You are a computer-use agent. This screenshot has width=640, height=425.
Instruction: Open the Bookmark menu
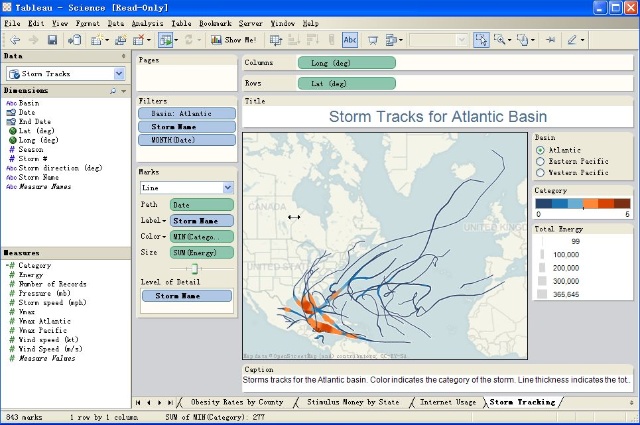215,23
